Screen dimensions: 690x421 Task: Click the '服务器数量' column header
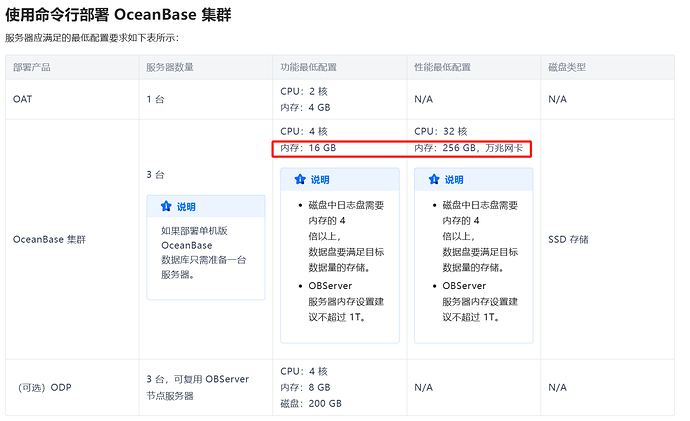click(x=170, y=67)
